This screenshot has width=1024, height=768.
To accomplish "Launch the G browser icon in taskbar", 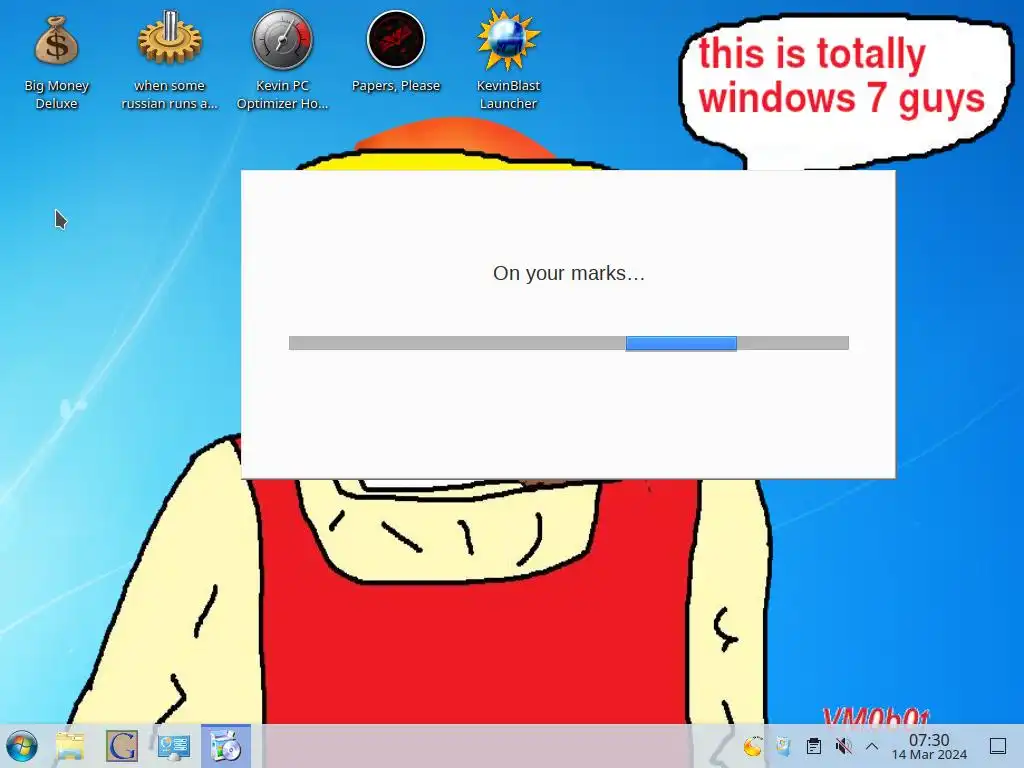I will click(122, 746).
